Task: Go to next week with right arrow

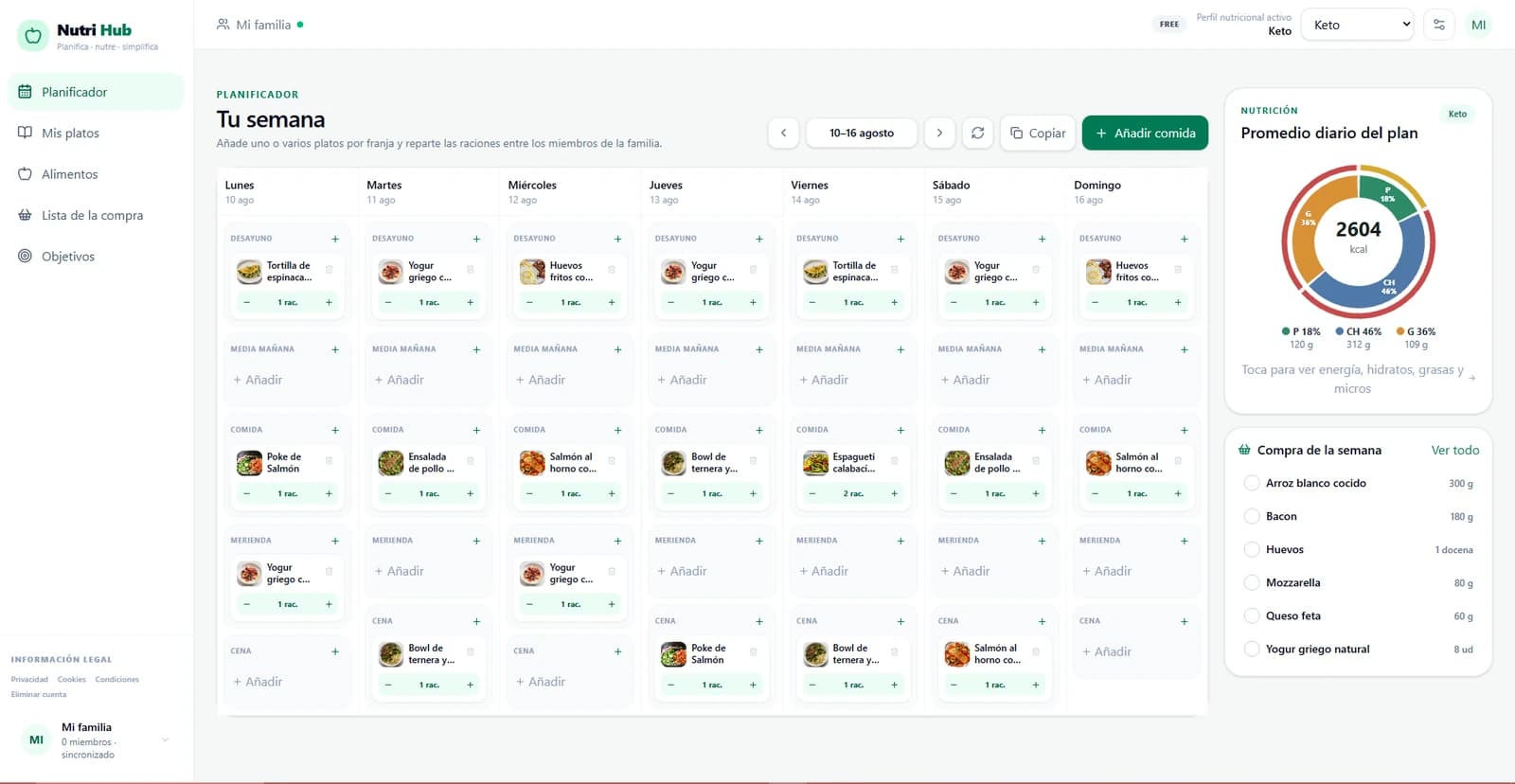Action: (x=939, y=134)
